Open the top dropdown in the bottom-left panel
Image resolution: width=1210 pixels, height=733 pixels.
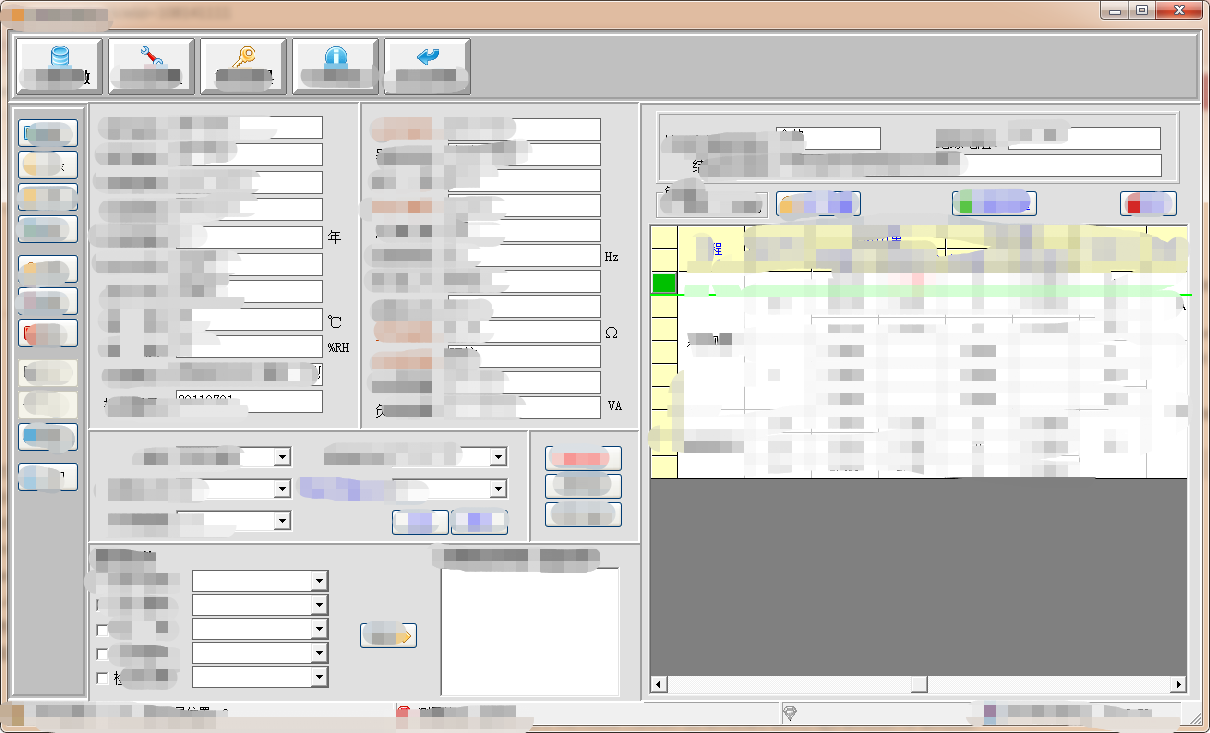pyautogui.click(x=258, y=580)
